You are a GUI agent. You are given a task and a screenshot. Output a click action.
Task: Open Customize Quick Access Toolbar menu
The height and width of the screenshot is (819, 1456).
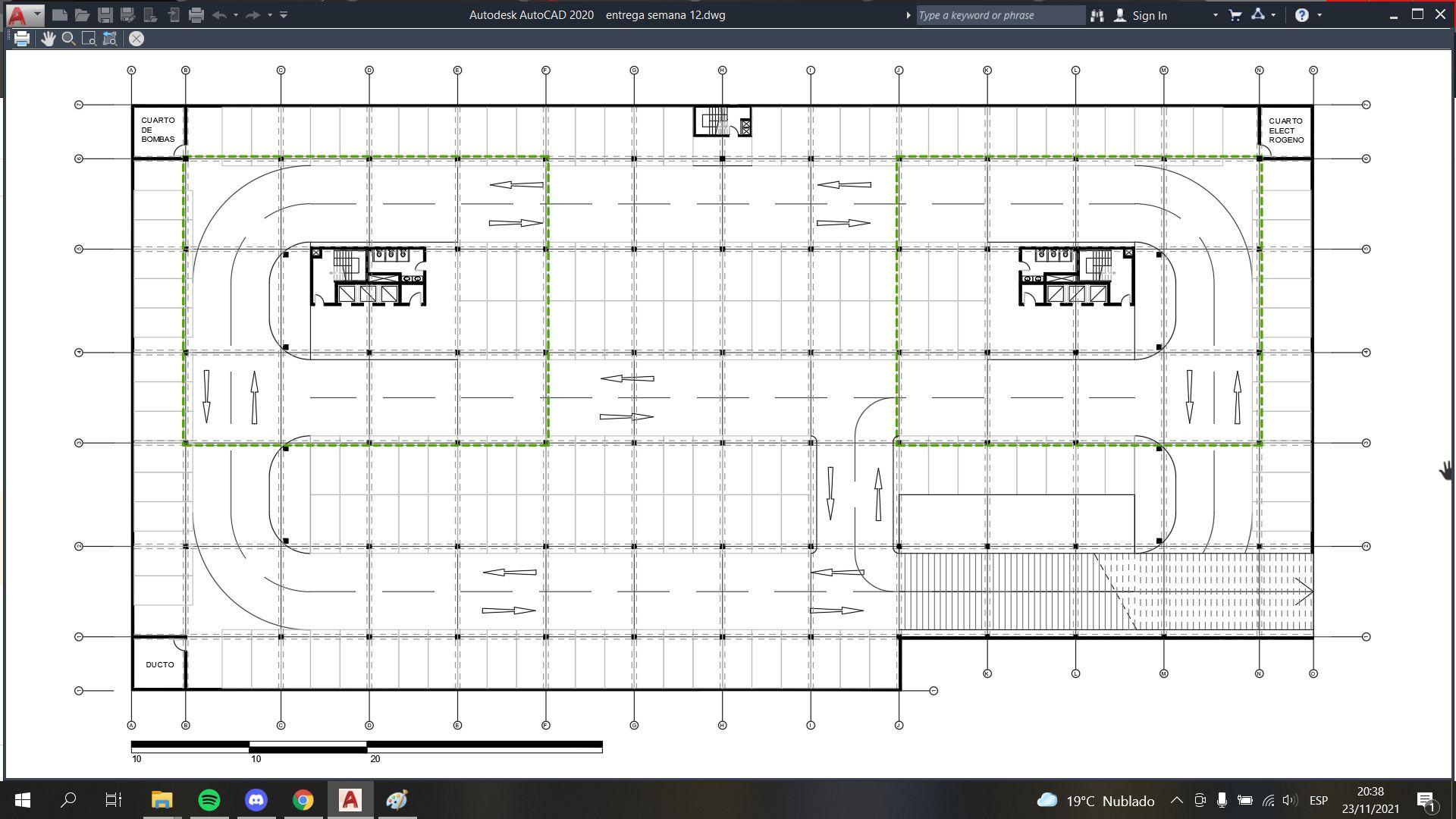pos(284,15)
